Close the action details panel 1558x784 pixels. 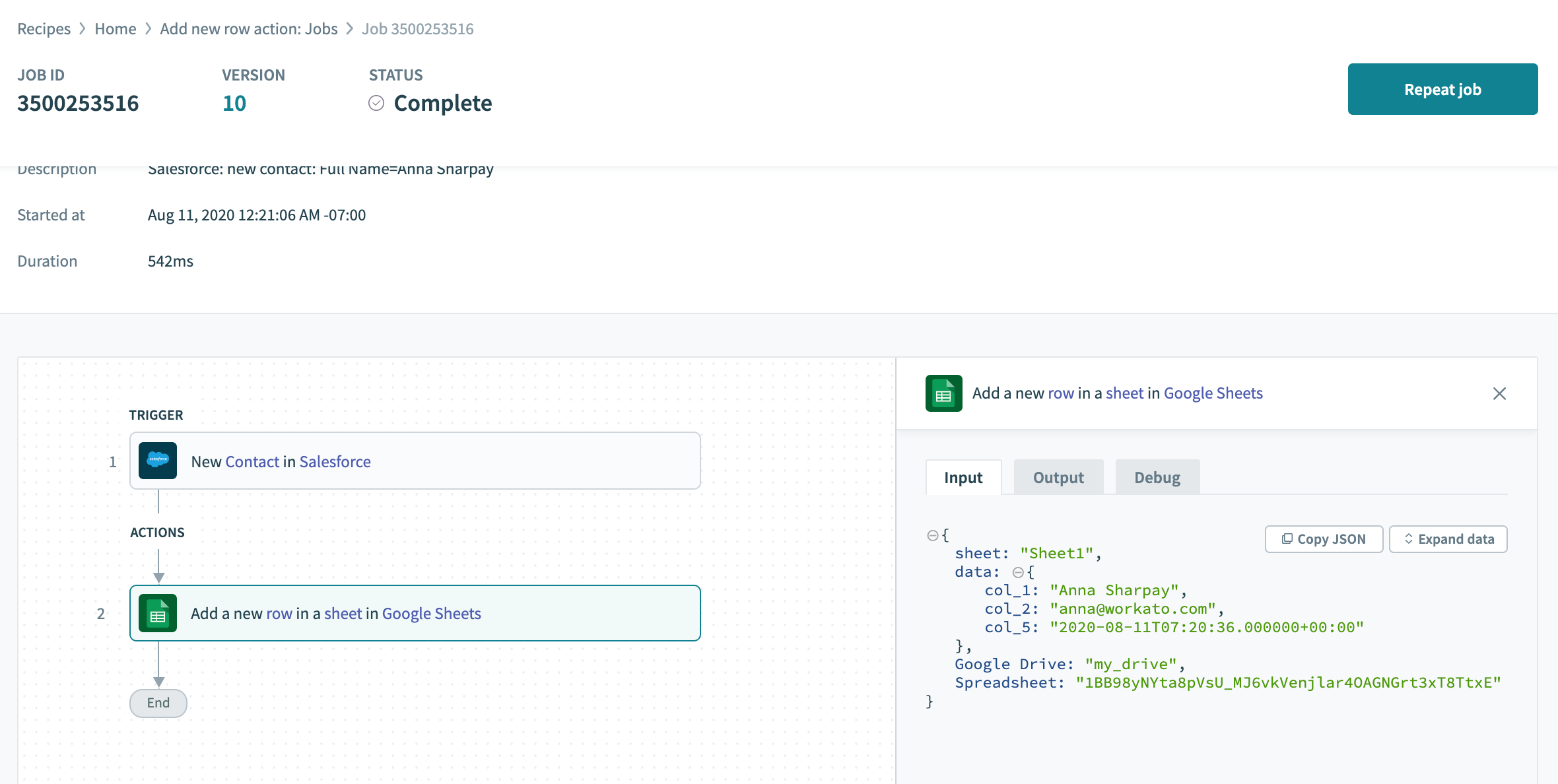(1499, 393)
